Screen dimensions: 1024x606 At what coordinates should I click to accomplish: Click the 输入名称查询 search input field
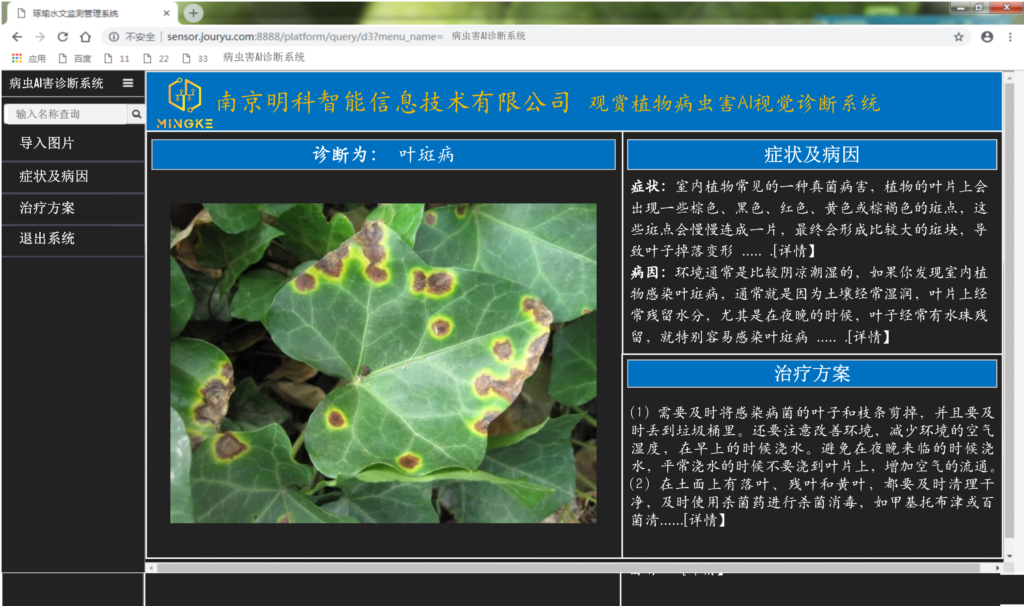pyautogui.click(x=67, y=115)
